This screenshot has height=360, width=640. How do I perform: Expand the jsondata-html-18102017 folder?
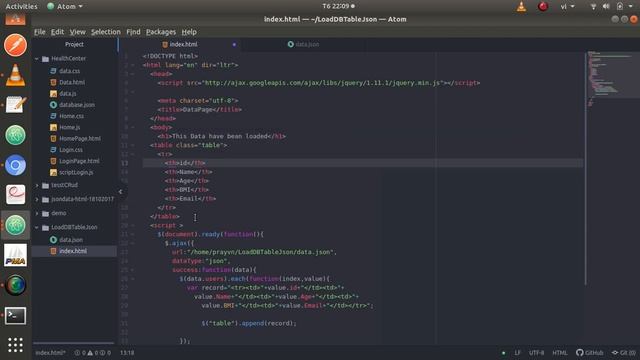pyautogui.click(x=37, y=199)
